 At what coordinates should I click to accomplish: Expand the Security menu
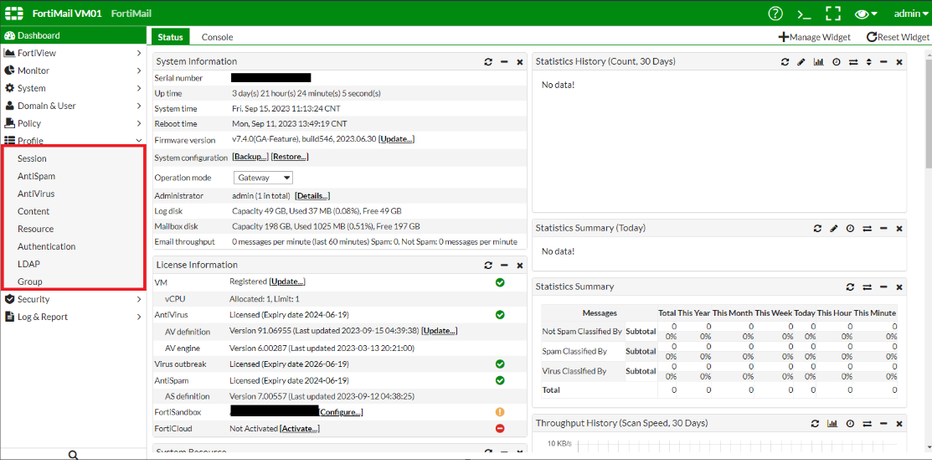(73, 300)
